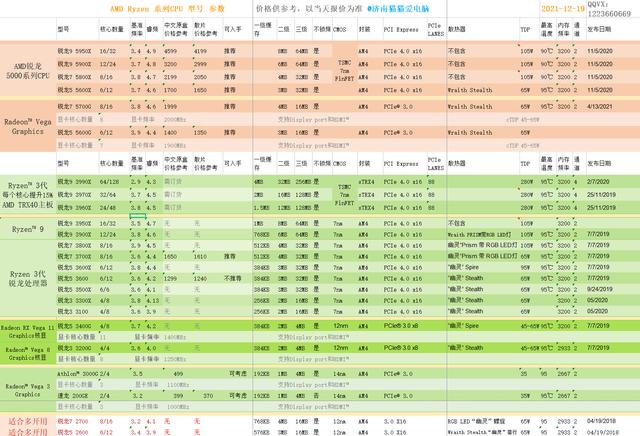This screenshot has width=640, height=436.
Task: Select the tray price cell '370'
Action: 208,396
